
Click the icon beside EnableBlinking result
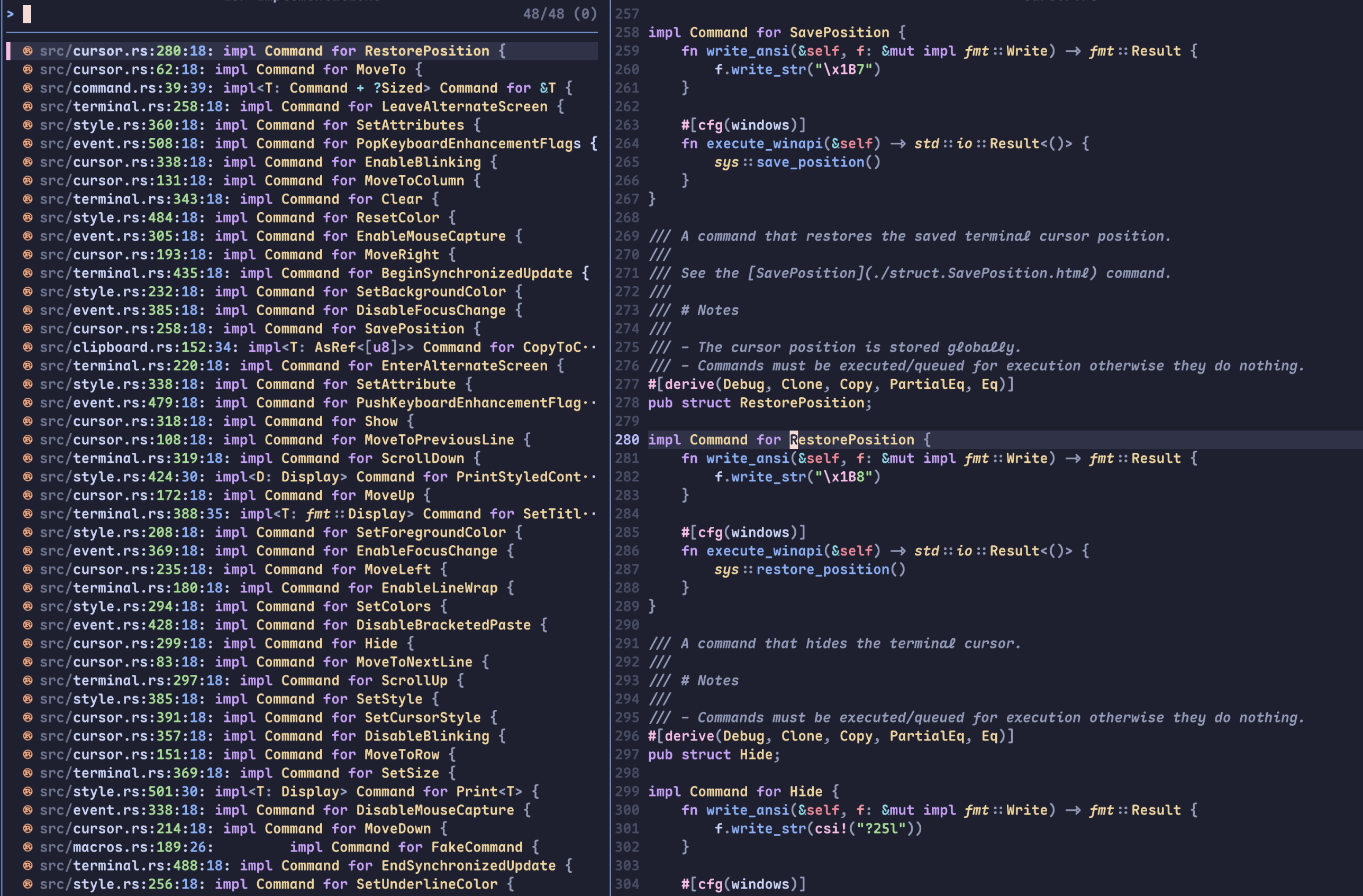[27, 162]
